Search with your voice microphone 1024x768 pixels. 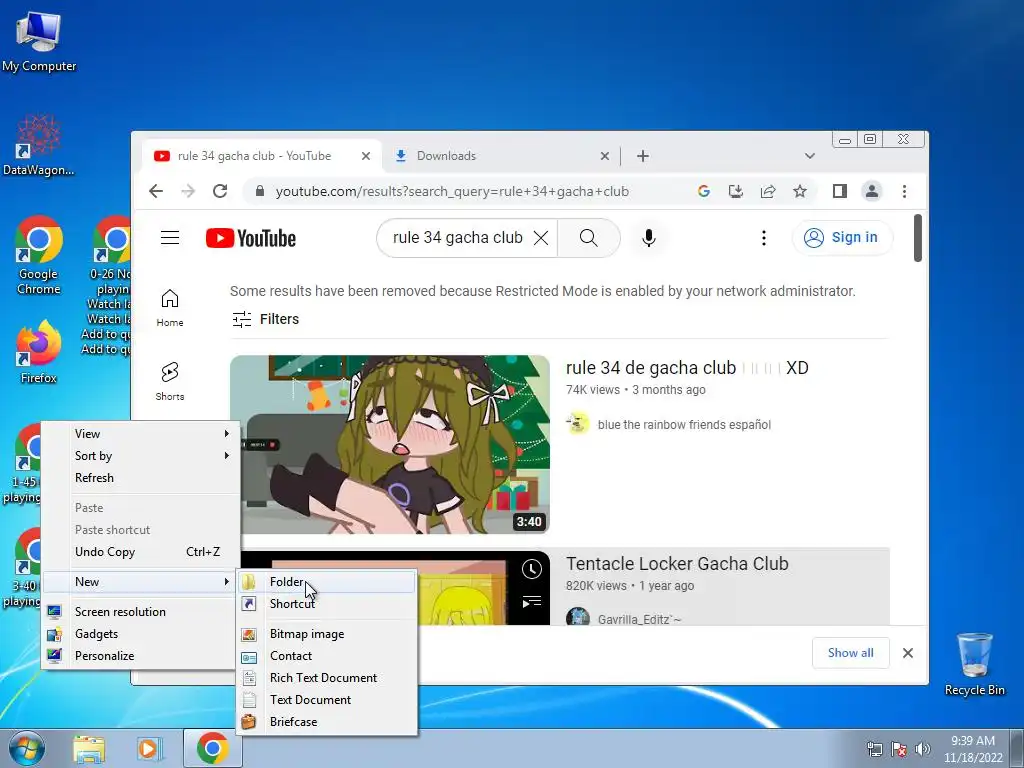648,238
